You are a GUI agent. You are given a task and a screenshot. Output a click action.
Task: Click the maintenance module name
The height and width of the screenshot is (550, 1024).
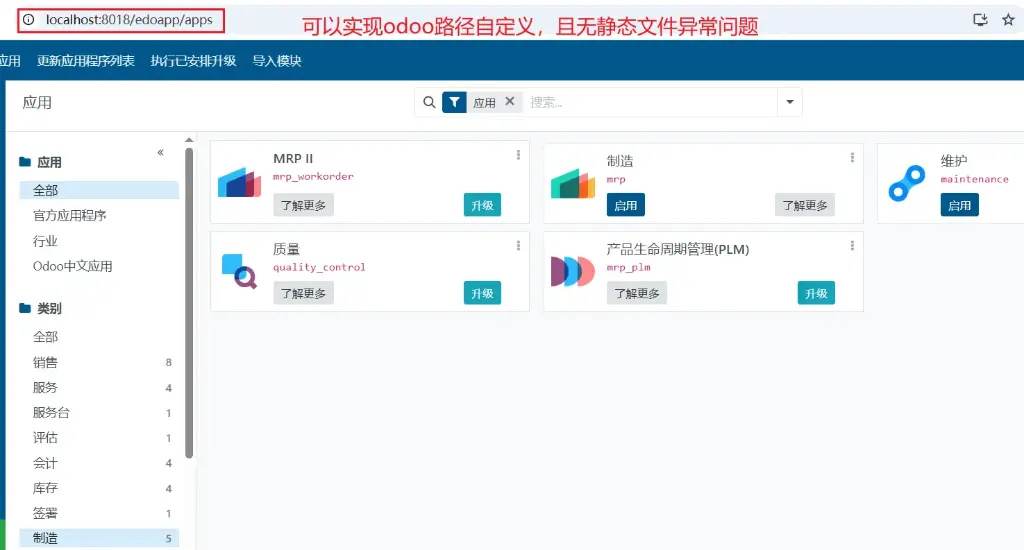tap(974, 179)
